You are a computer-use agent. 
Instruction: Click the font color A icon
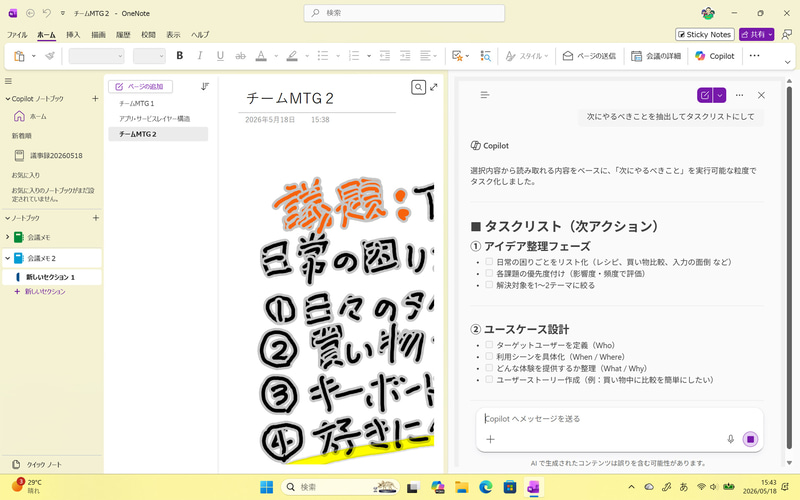tap(261, 56)
